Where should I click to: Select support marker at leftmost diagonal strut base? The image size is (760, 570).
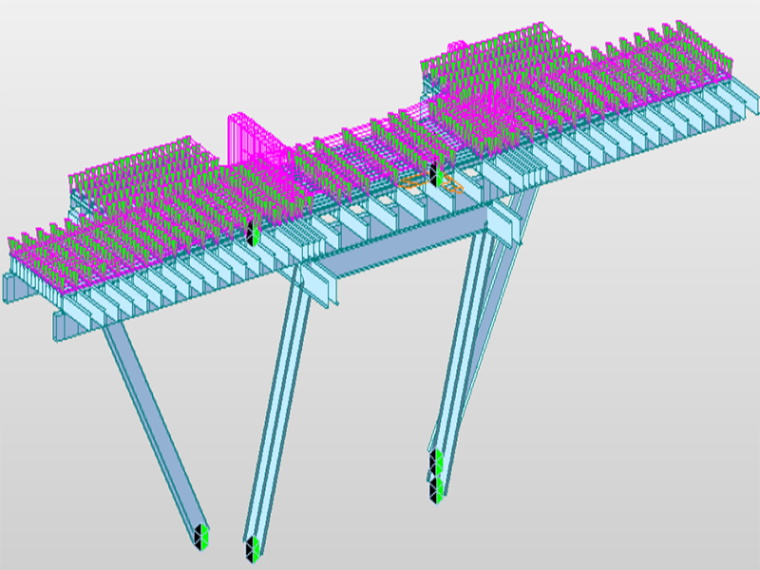tap(202, 535)
